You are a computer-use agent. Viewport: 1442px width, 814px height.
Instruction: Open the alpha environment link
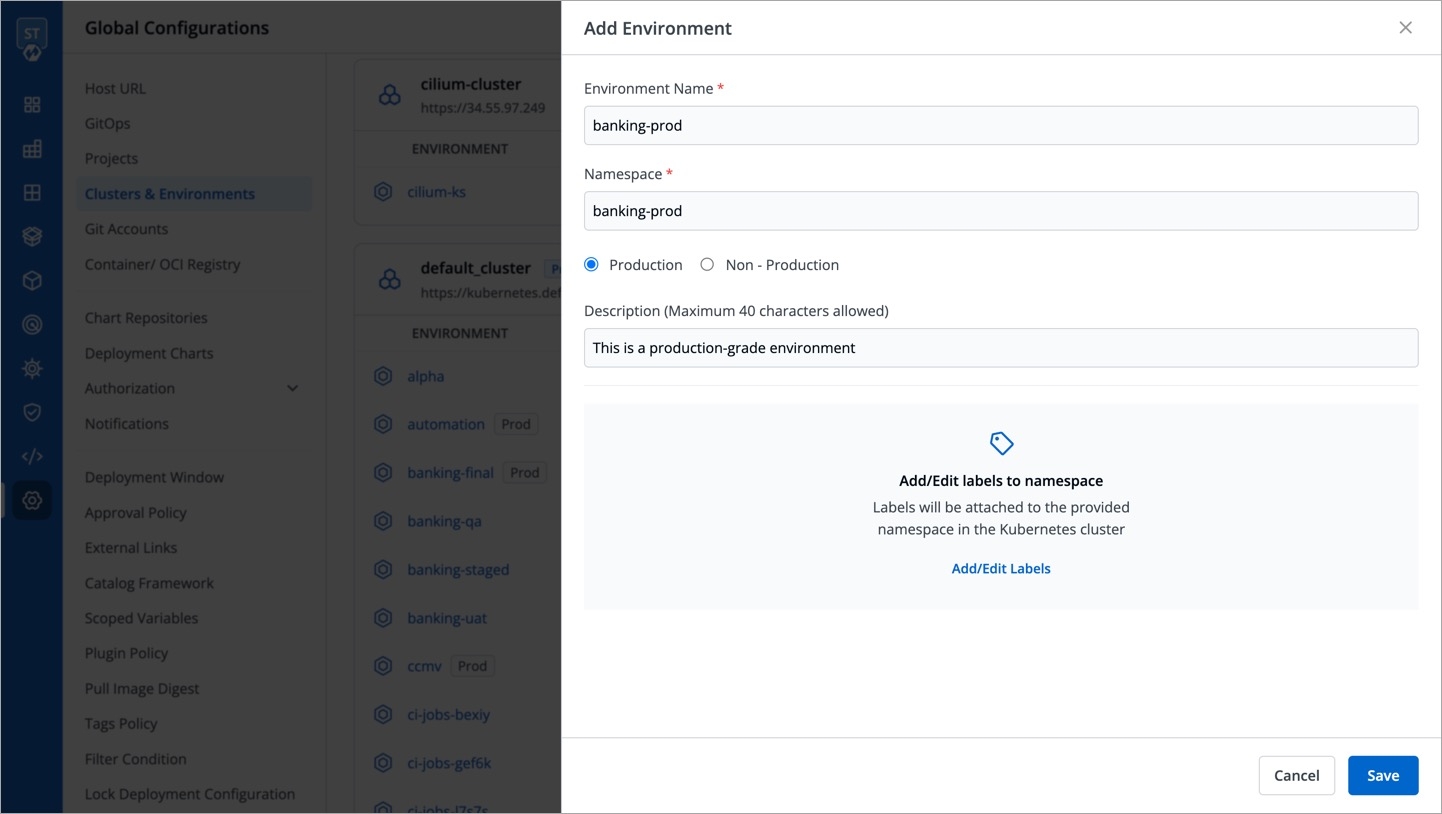pos(425,376)
